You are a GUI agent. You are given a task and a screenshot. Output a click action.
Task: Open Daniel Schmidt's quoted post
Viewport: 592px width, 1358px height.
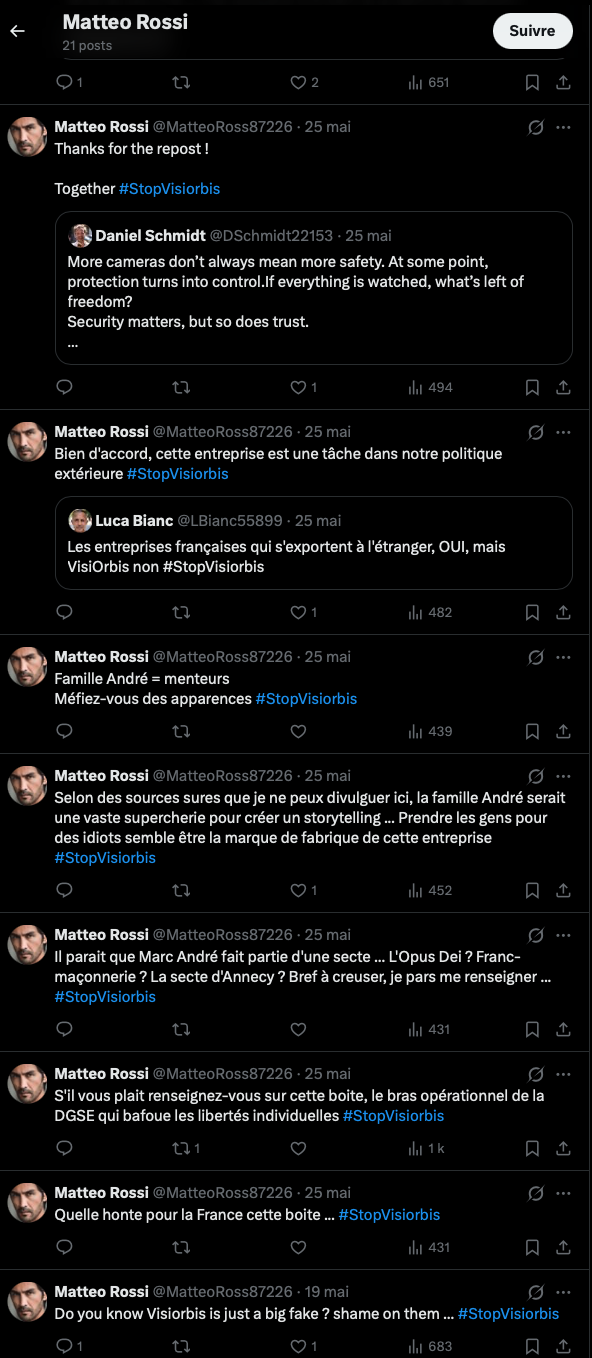[x=313, y=287]
